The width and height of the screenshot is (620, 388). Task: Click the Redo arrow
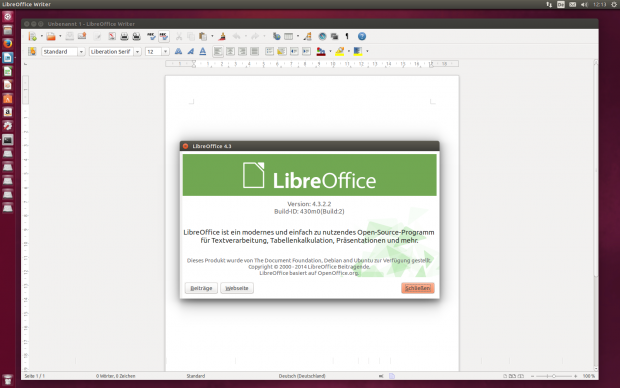pos(255,36)
